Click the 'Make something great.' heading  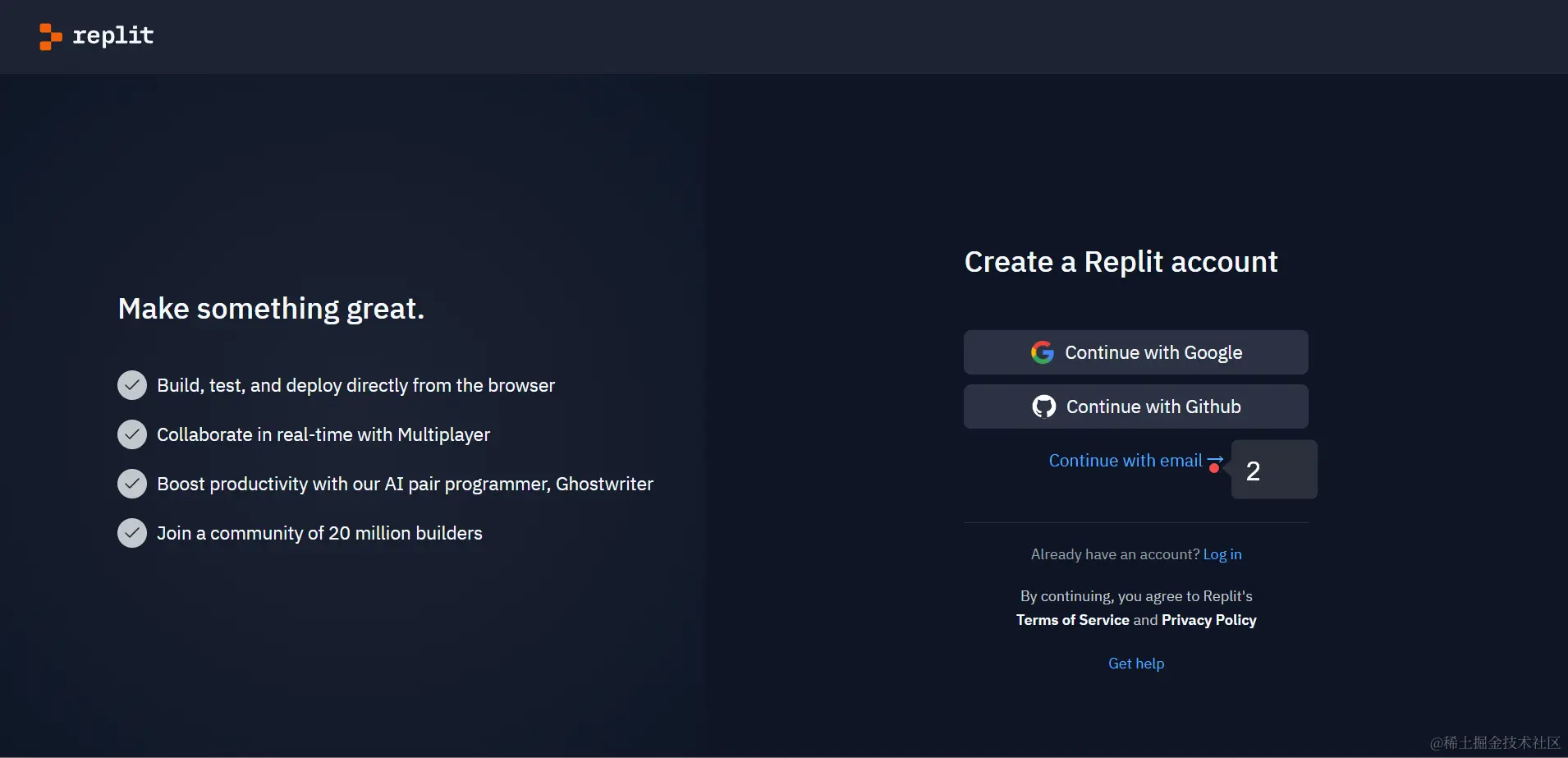271,309
